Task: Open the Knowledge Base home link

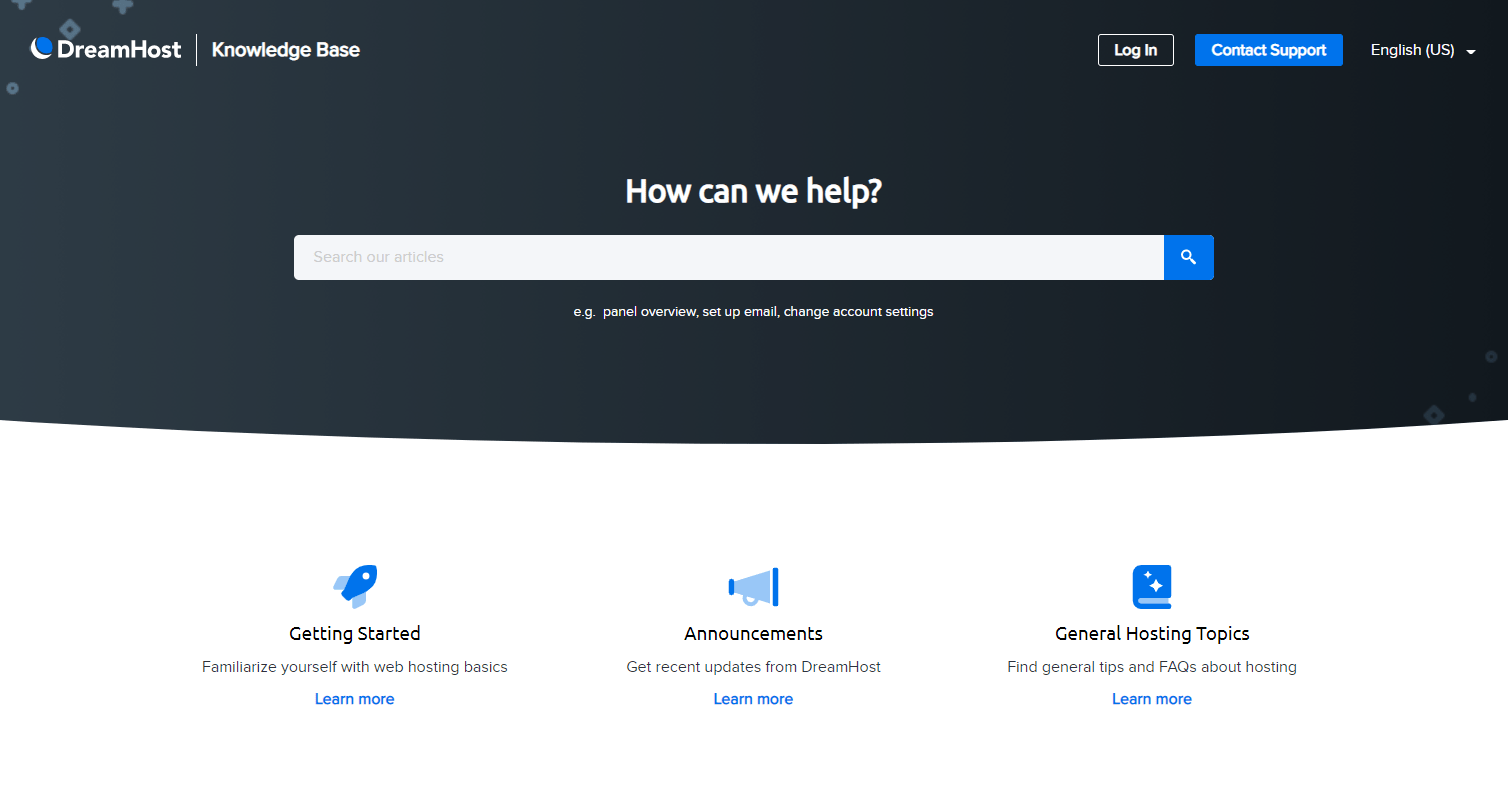Action: (x=286, y=50)
